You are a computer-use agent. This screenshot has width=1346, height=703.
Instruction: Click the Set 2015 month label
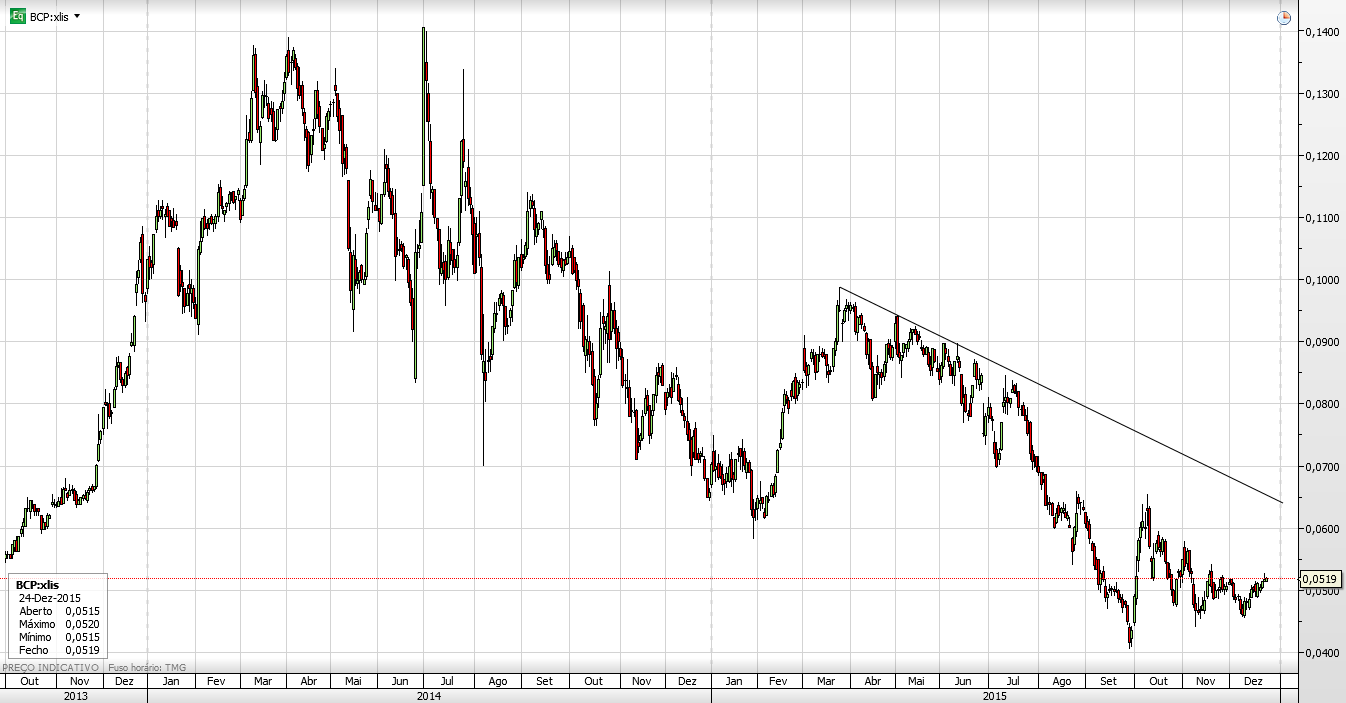pyautogui.click(x=1109, y=681)
